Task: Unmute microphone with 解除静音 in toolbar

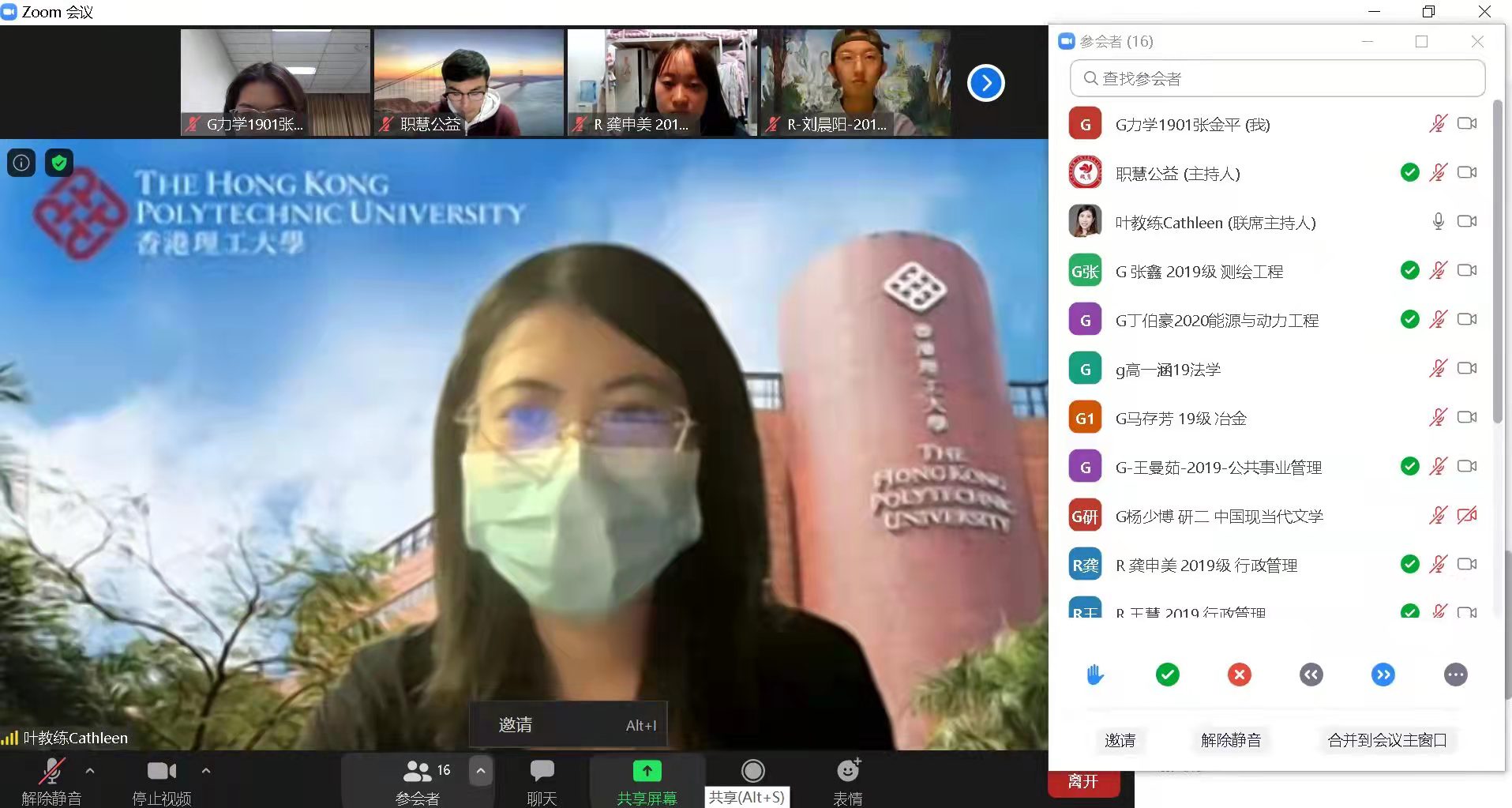Action: coord(51,781)
